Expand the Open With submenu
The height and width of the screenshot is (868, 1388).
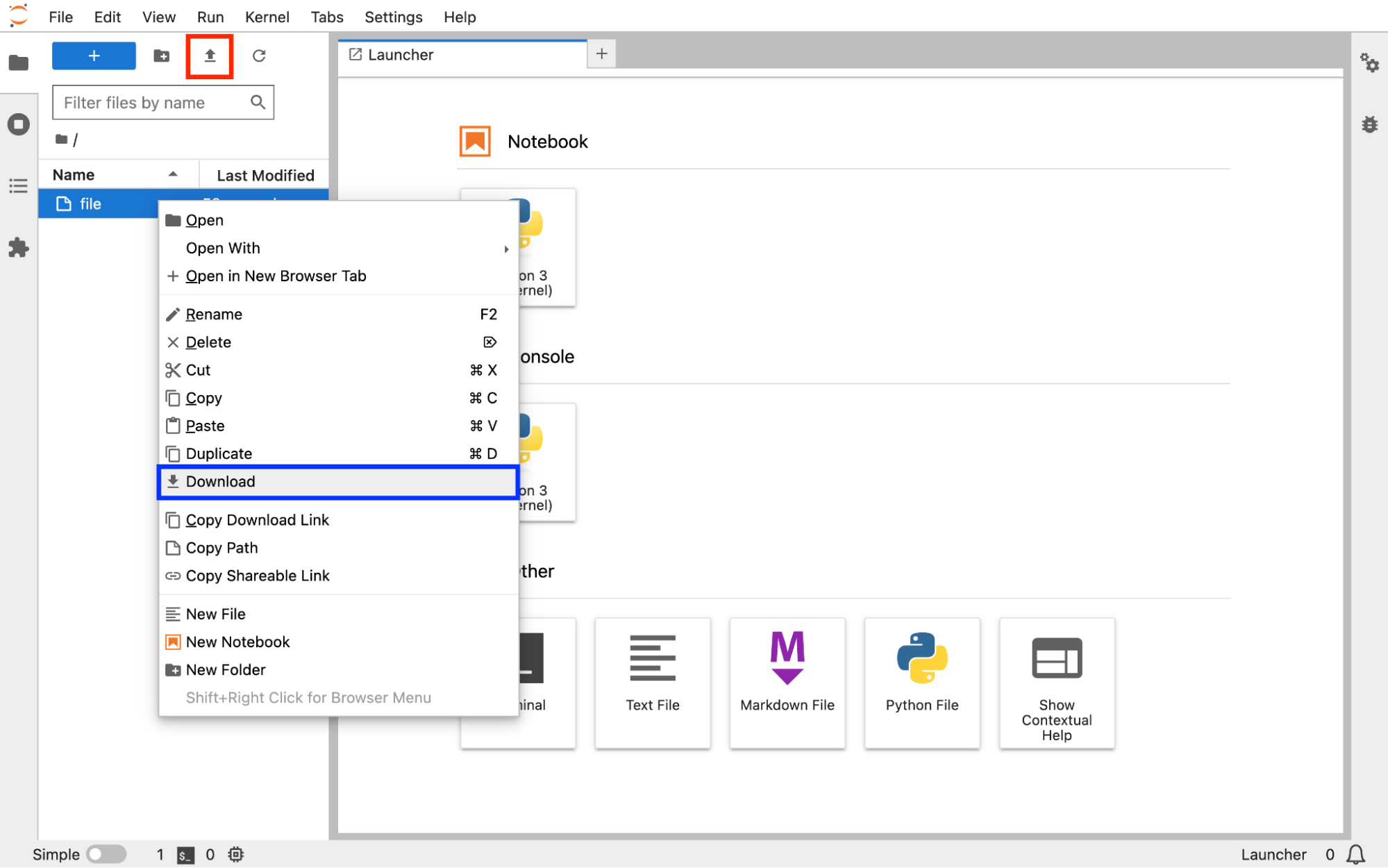pyautogui.click(x=338, y=248)
